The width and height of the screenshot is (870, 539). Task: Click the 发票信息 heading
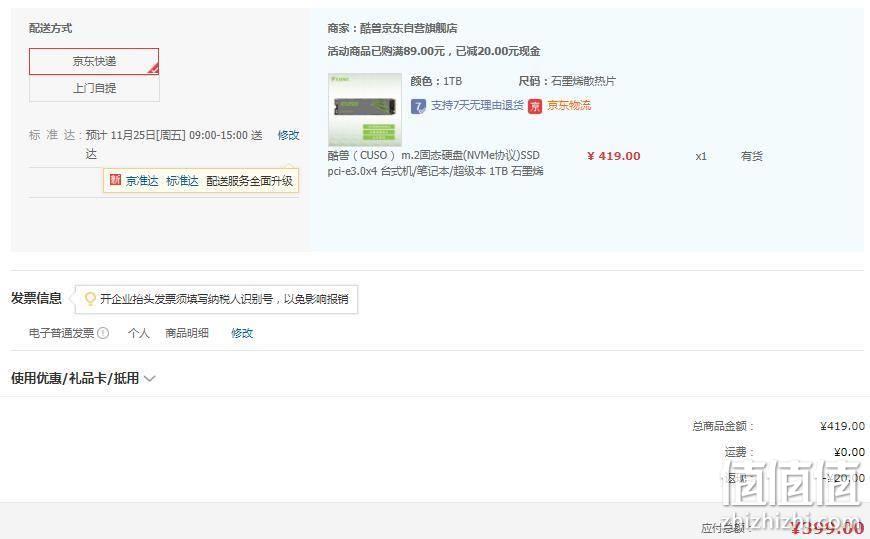[x=36, y=298]
